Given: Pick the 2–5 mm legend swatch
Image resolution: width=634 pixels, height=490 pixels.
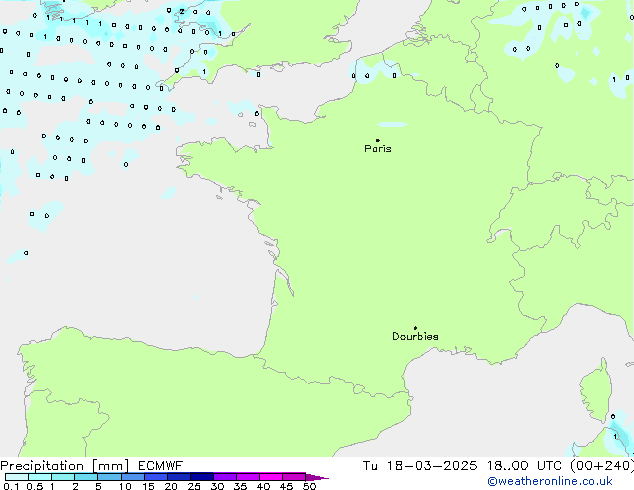Looking at the screenshot, I should click(x=86, y=477).
